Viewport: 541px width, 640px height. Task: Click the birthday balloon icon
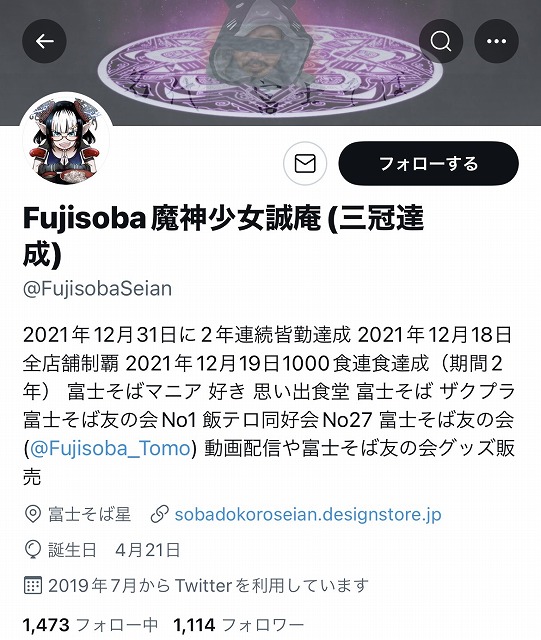pyautogui.click(x=33, y=550)
